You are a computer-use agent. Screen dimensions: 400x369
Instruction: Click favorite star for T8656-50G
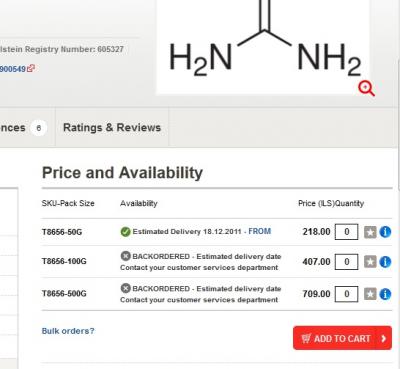[370, 232]
